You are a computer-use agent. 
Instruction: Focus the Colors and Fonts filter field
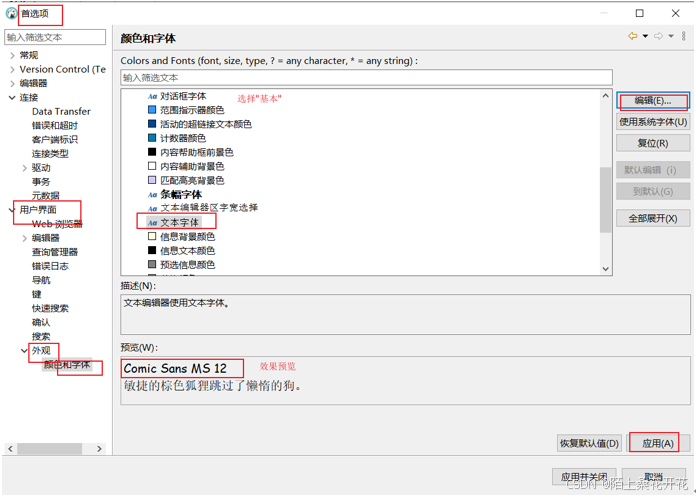366,78
